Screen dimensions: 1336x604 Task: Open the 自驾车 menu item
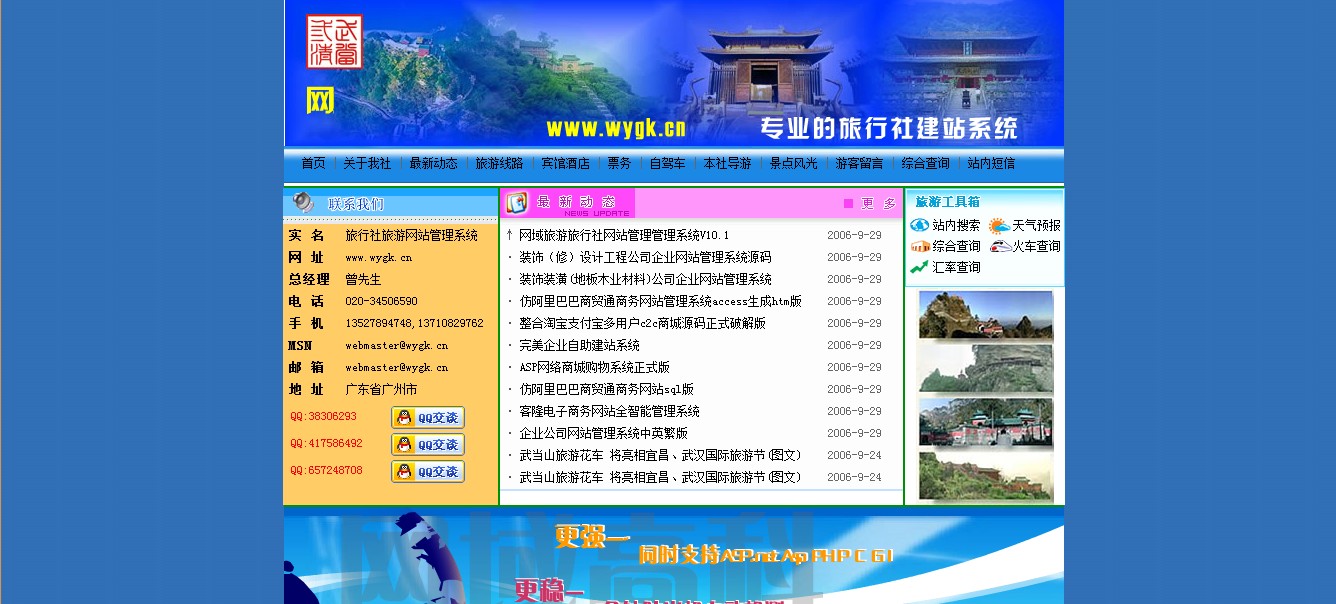[667, 163]
